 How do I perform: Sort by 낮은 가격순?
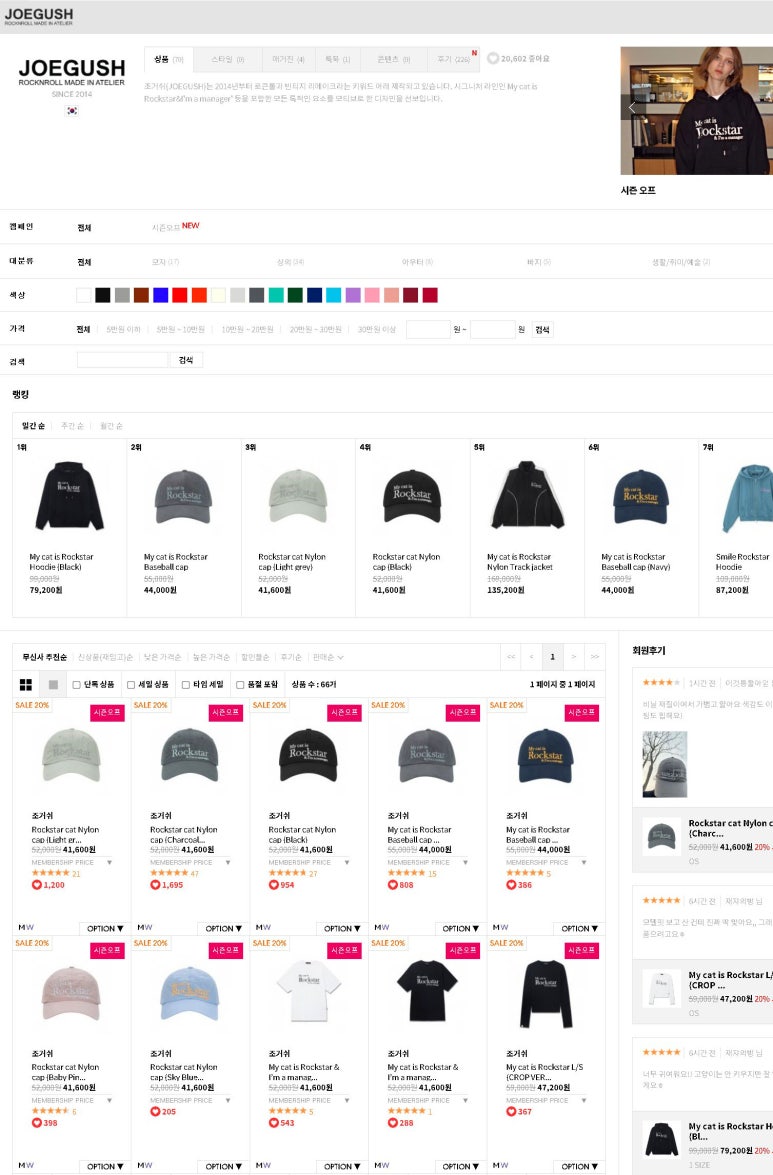click(x=163, y=657)
